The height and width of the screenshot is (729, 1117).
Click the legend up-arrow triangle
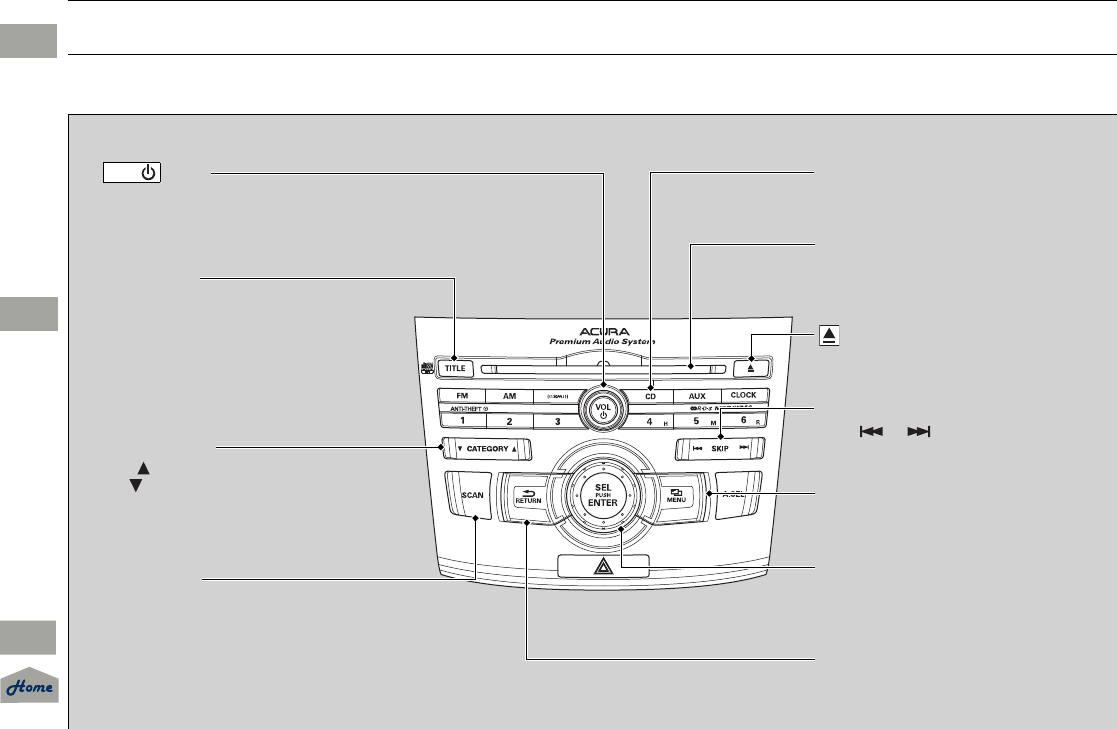[x=143, y=468]
